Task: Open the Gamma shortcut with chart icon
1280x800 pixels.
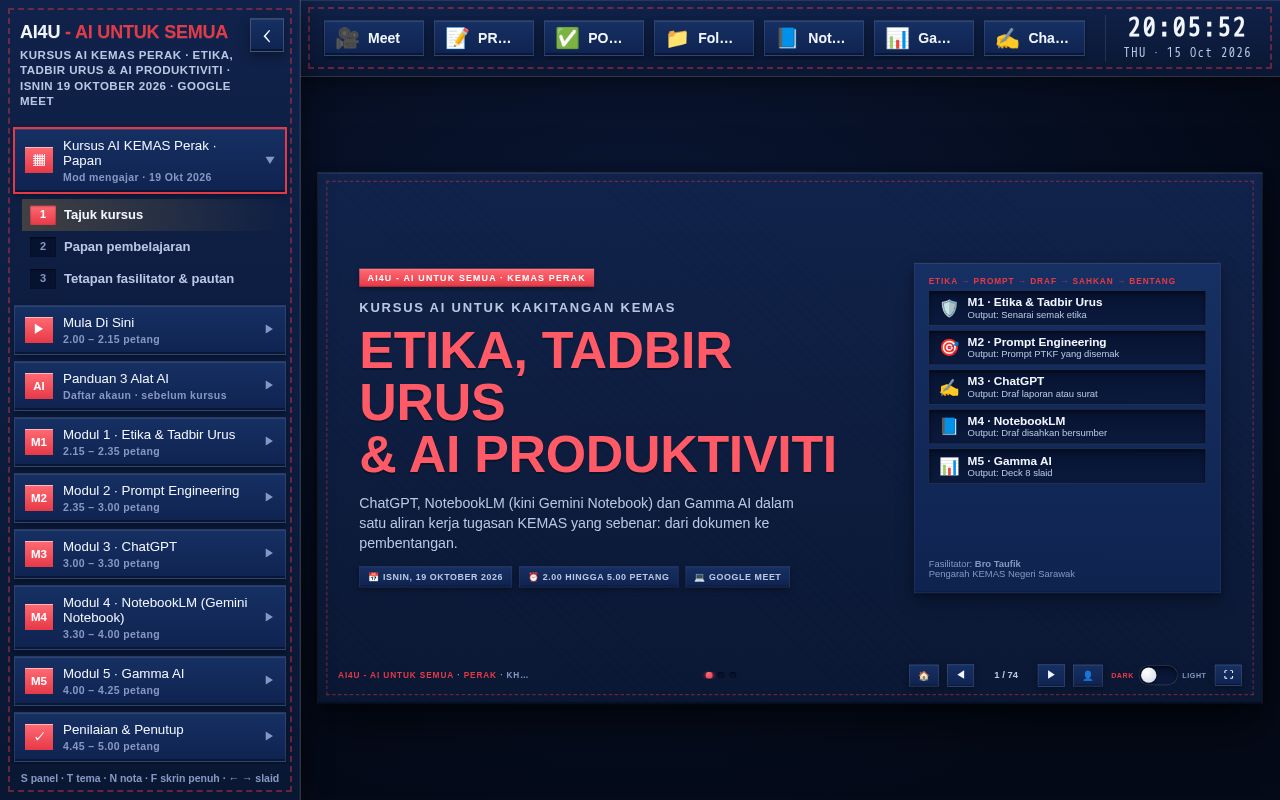Action: pos(924,38)
